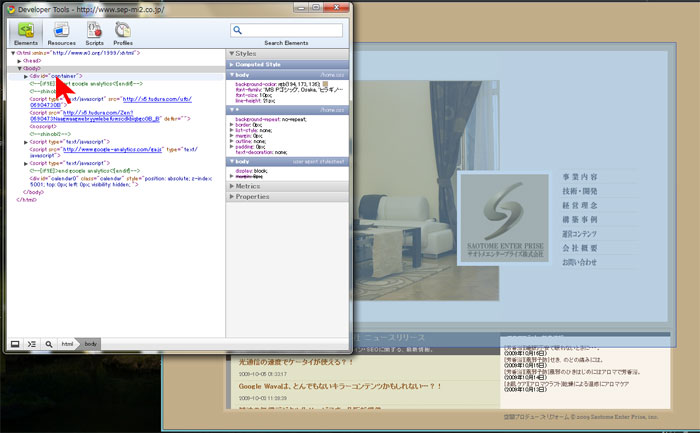Expand the padding shorthand property
The image size is (700, 433).
click(x=232, y=146)
